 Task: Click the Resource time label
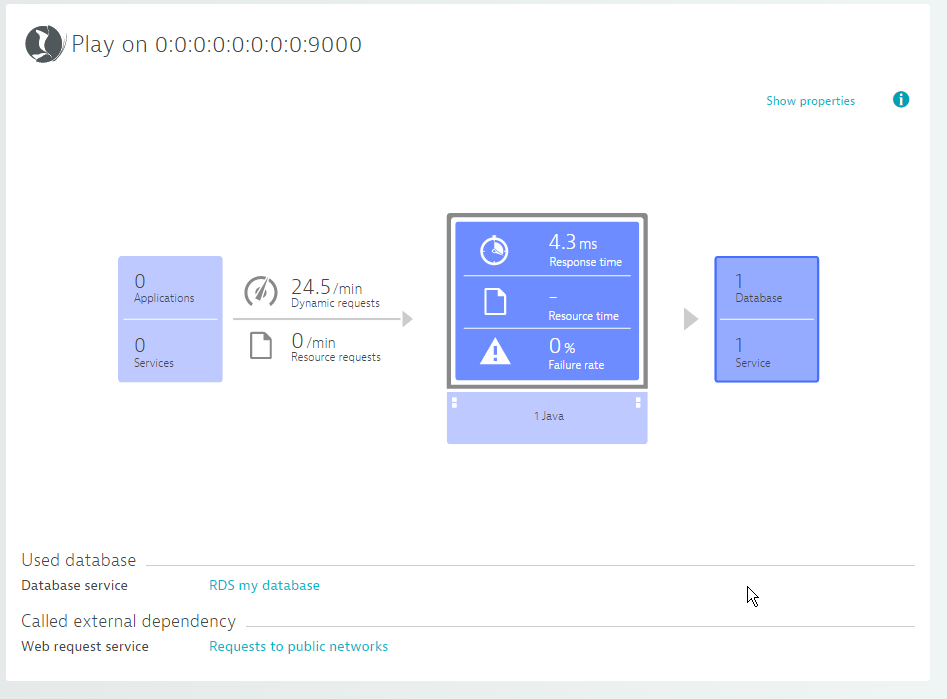[x=583, y=316]
